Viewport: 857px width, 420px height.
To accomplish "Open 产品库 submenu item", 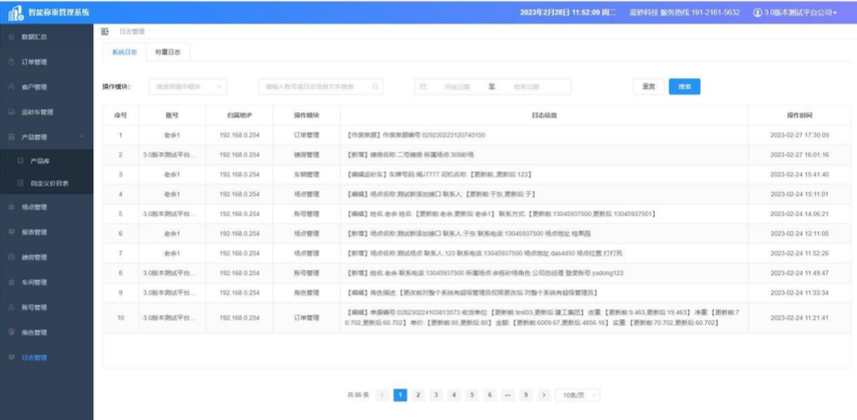I will coord(40,161).
